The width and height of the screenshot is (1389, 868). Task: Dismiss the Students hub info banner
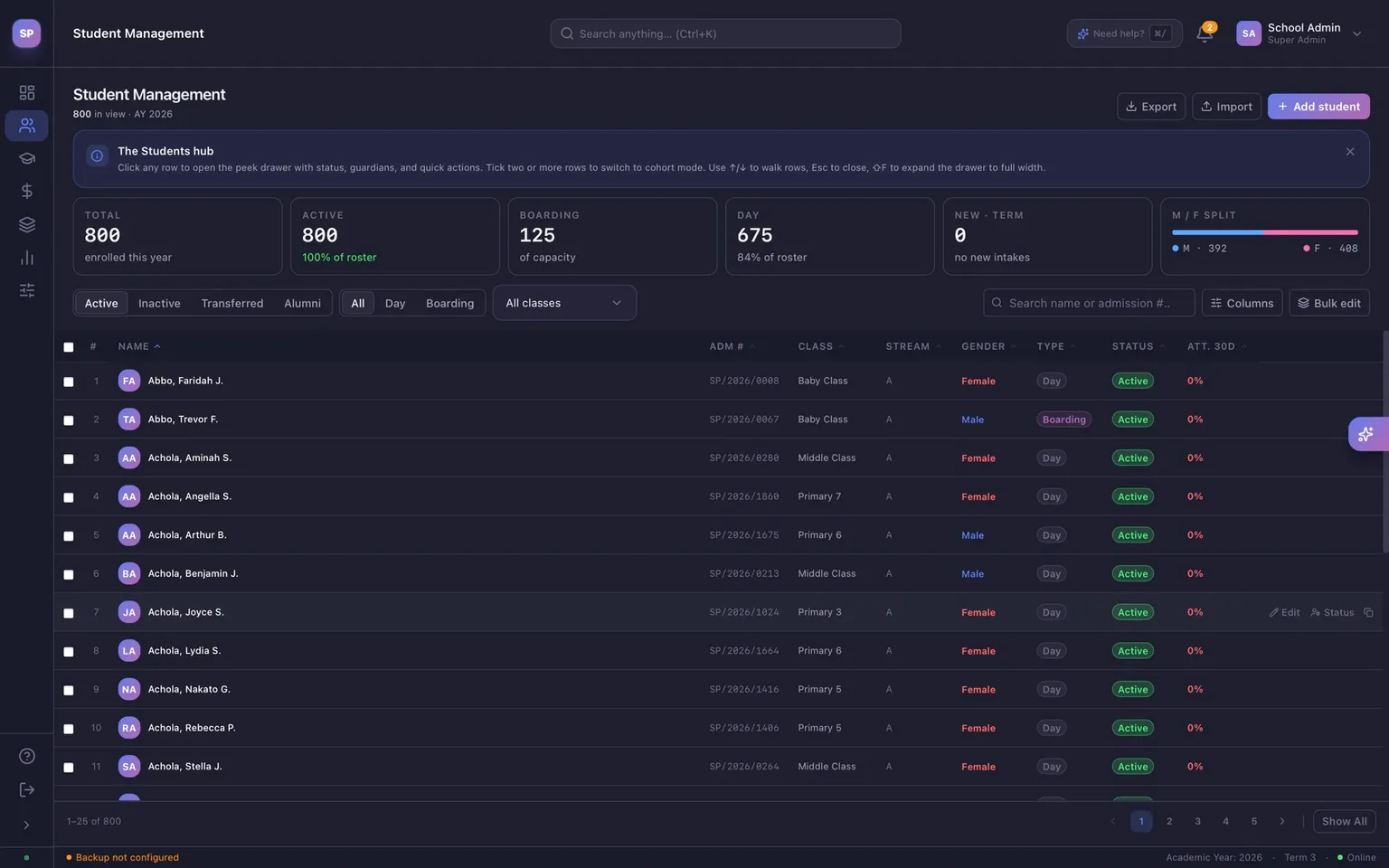(x=1350, y=152)
